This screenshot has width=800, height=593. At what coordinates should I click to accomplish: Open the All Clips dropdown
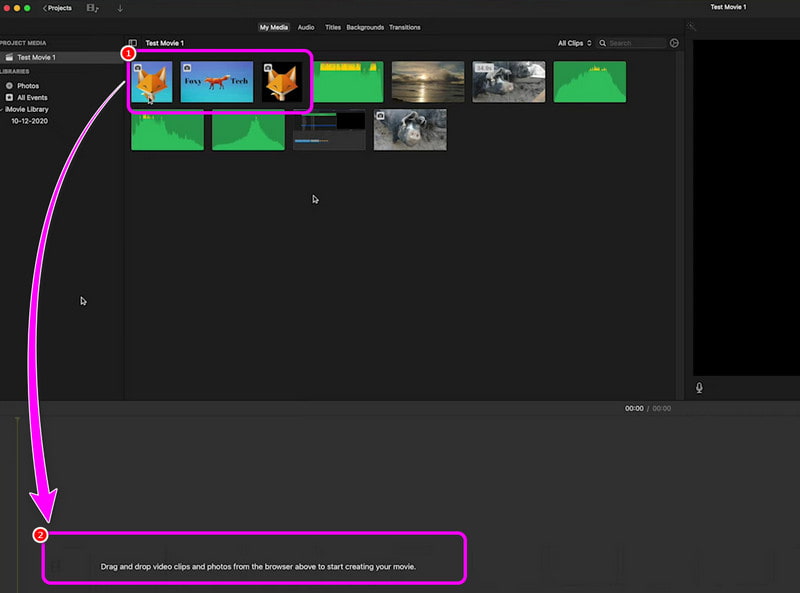[572, 43]
